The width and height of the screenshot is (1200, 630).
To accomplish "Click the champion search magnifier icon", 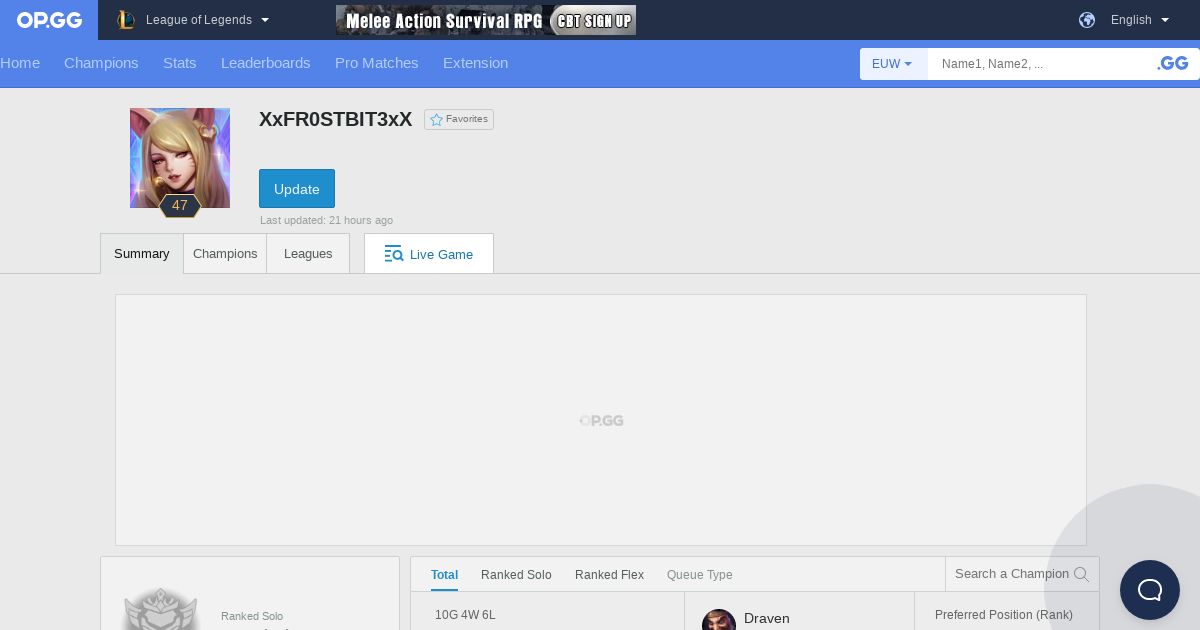I will 1081,575.
